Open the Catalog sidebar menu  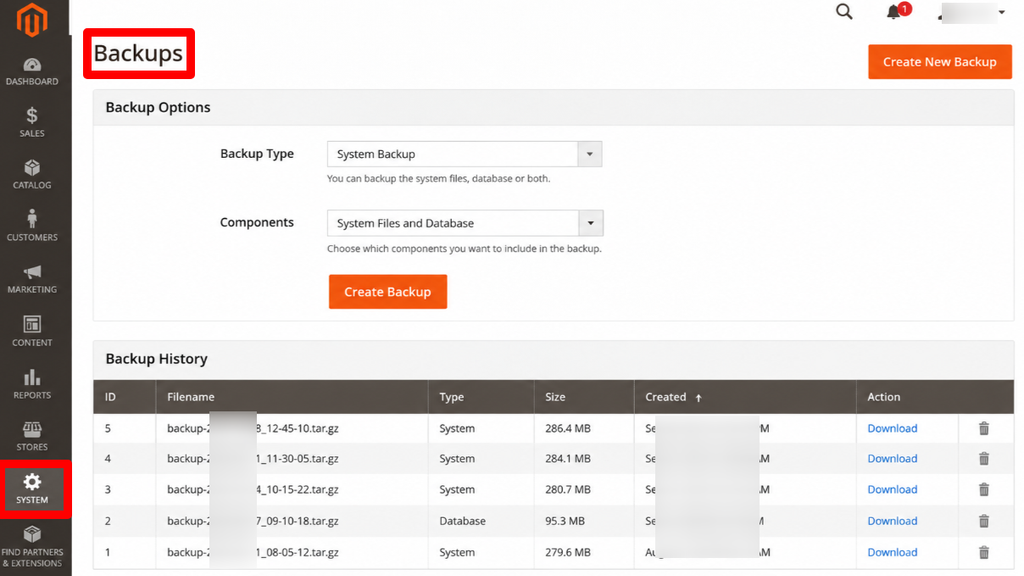tap(32, 174)
